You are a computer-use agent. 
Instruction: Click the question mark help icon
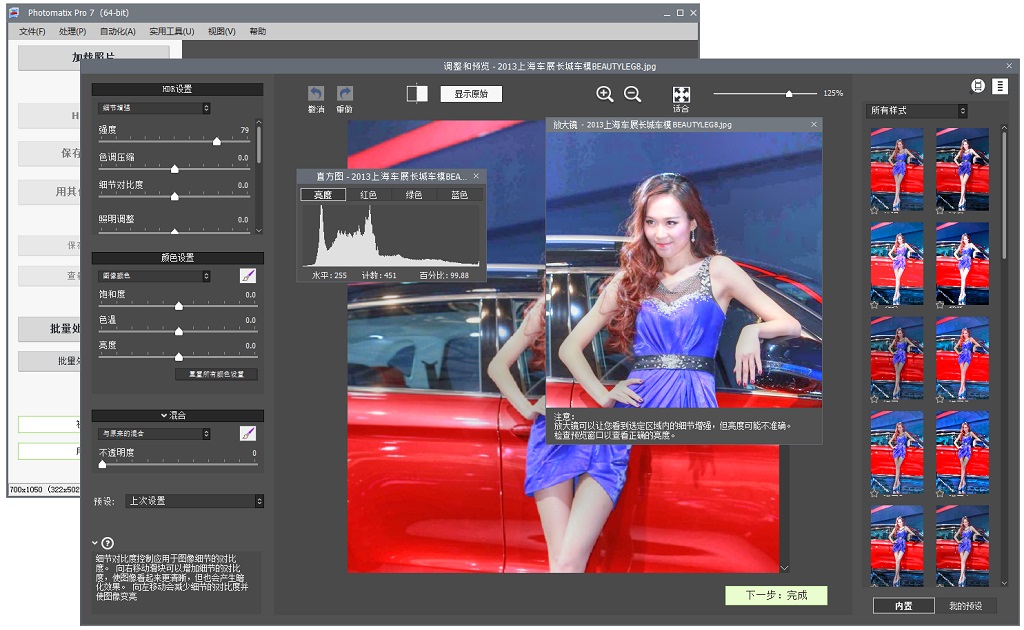[108, 543]
